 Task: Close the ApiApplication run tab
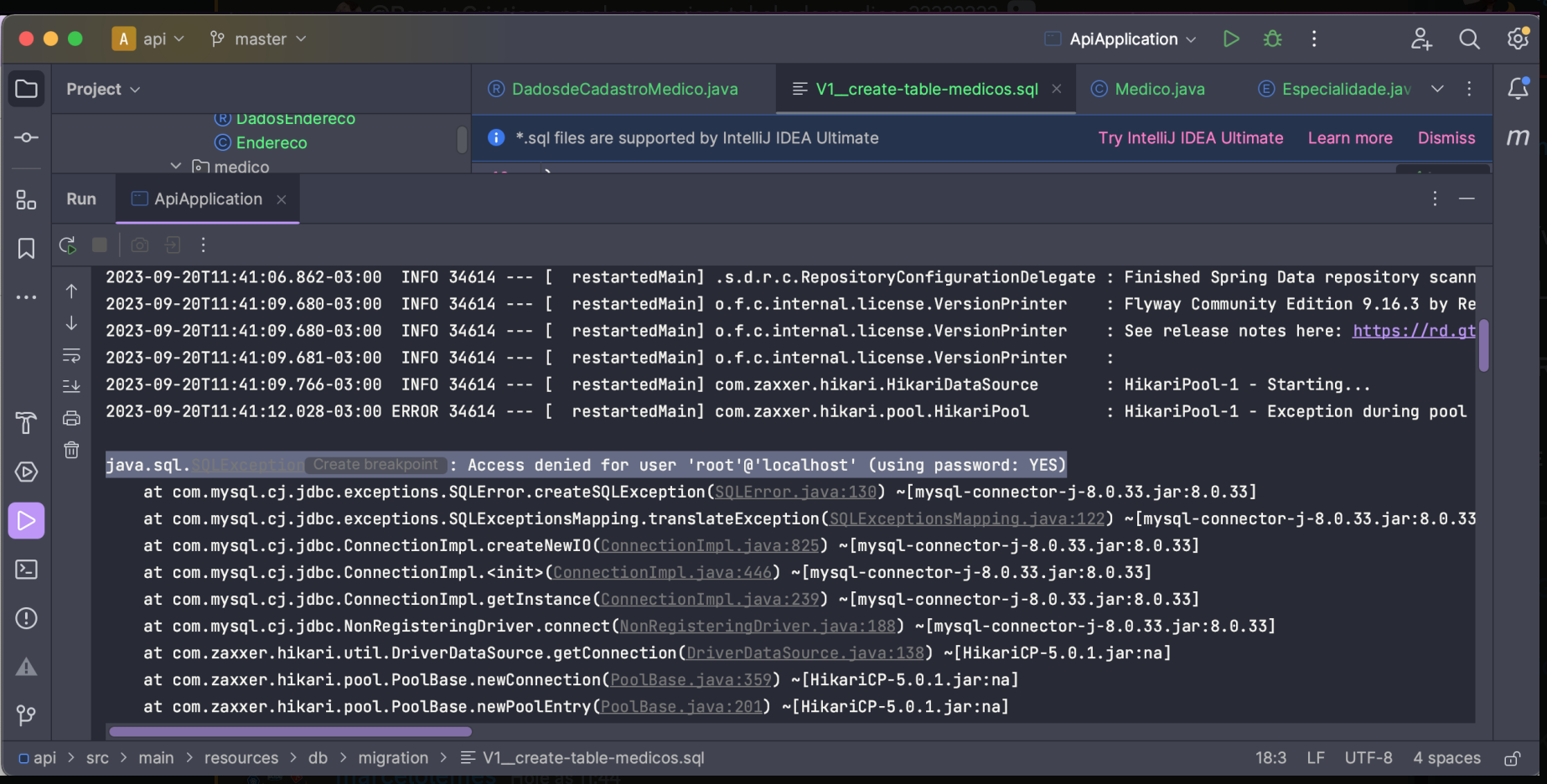click(x=282, y=199)
